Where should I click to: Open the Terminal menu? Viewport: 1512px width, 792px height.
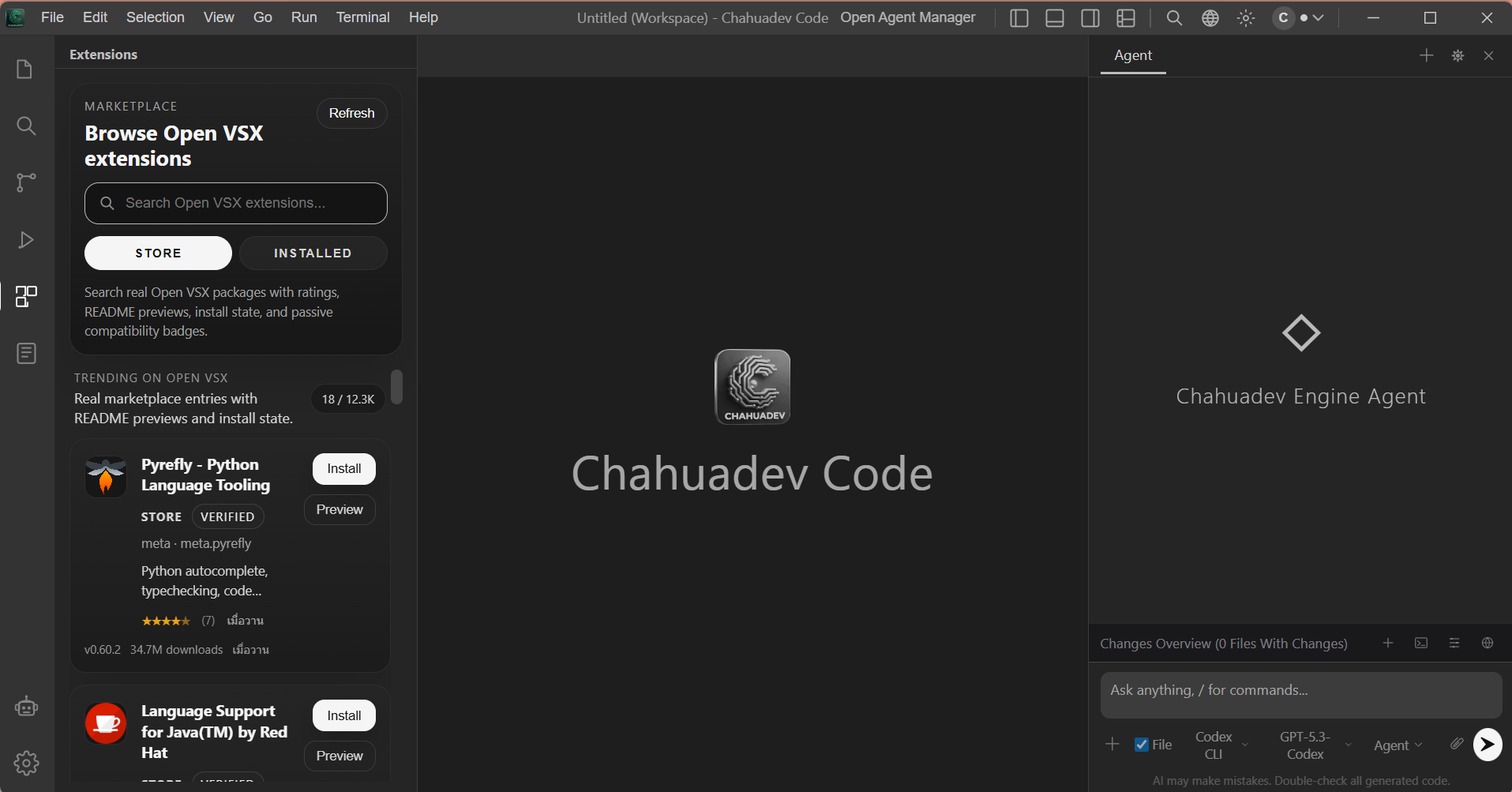362,17
